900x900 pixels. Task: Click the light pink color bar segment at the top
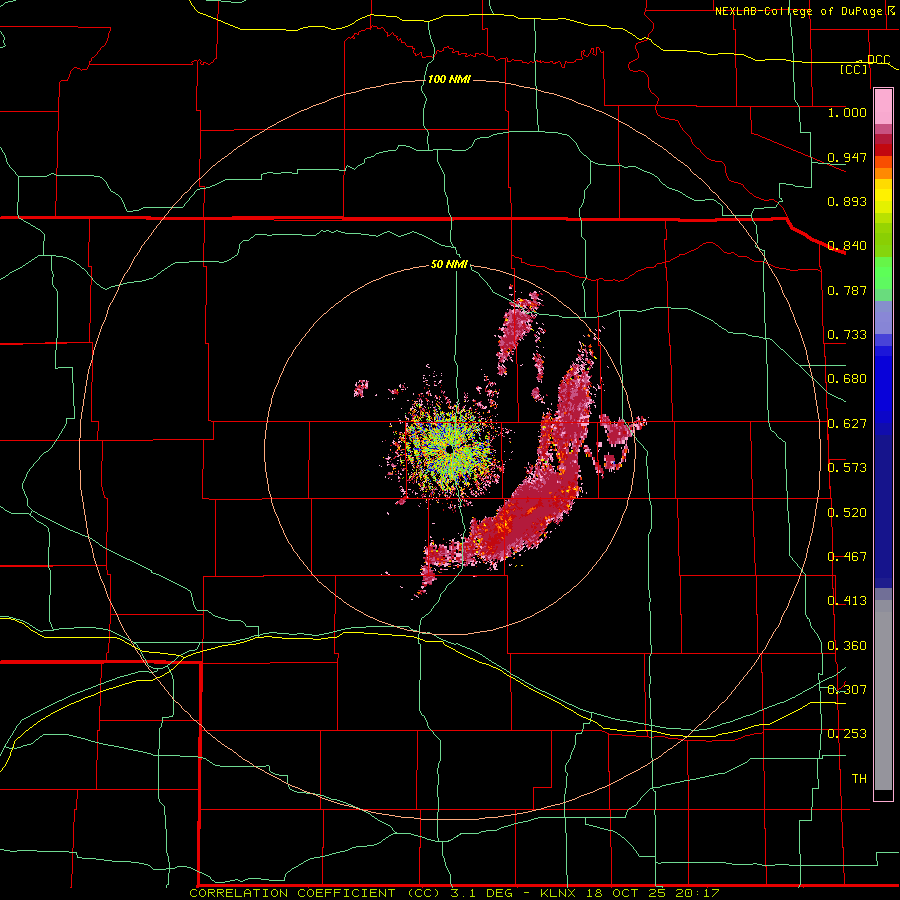883,107
